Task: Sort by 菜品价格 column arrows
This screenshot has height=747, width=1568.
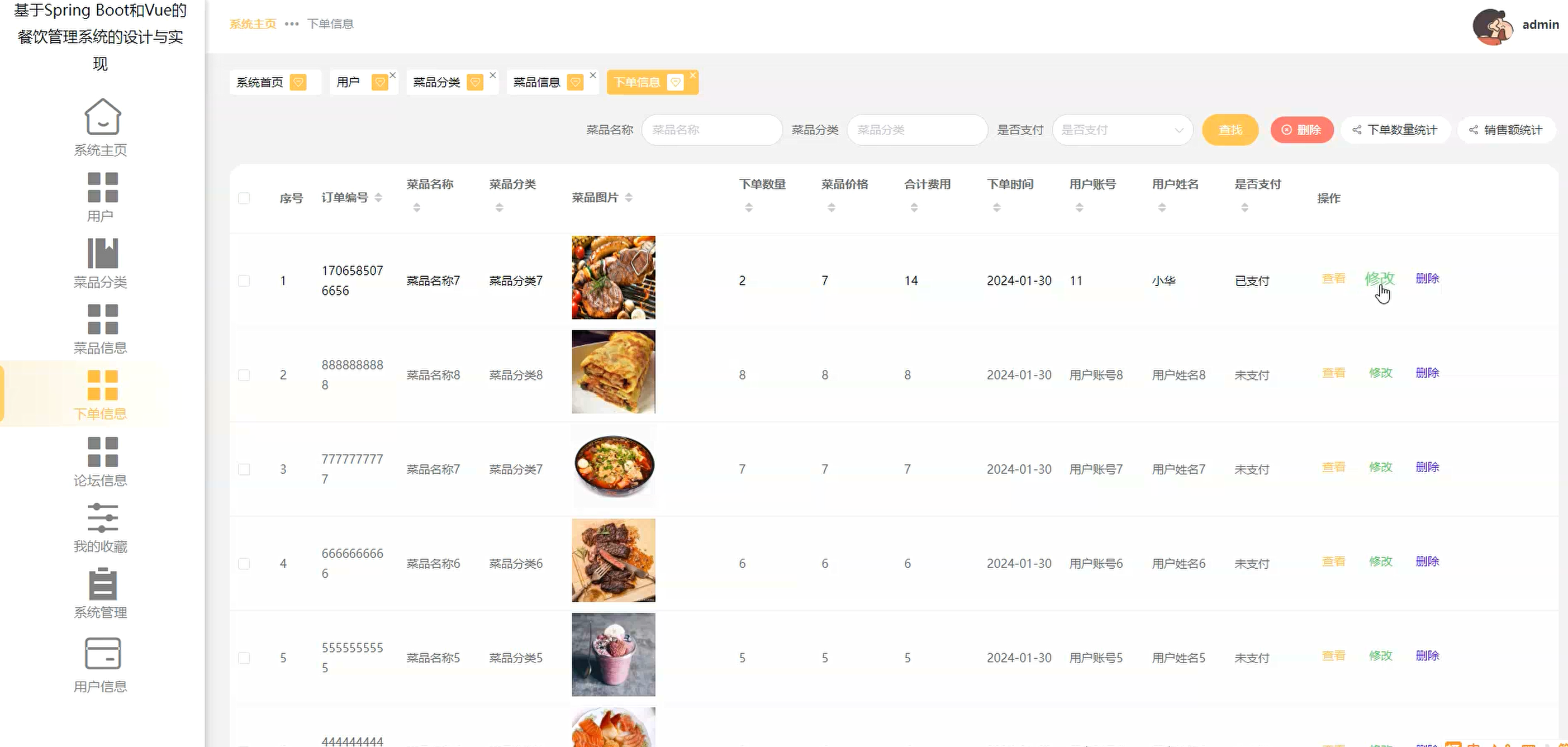Action: [831, 208]
